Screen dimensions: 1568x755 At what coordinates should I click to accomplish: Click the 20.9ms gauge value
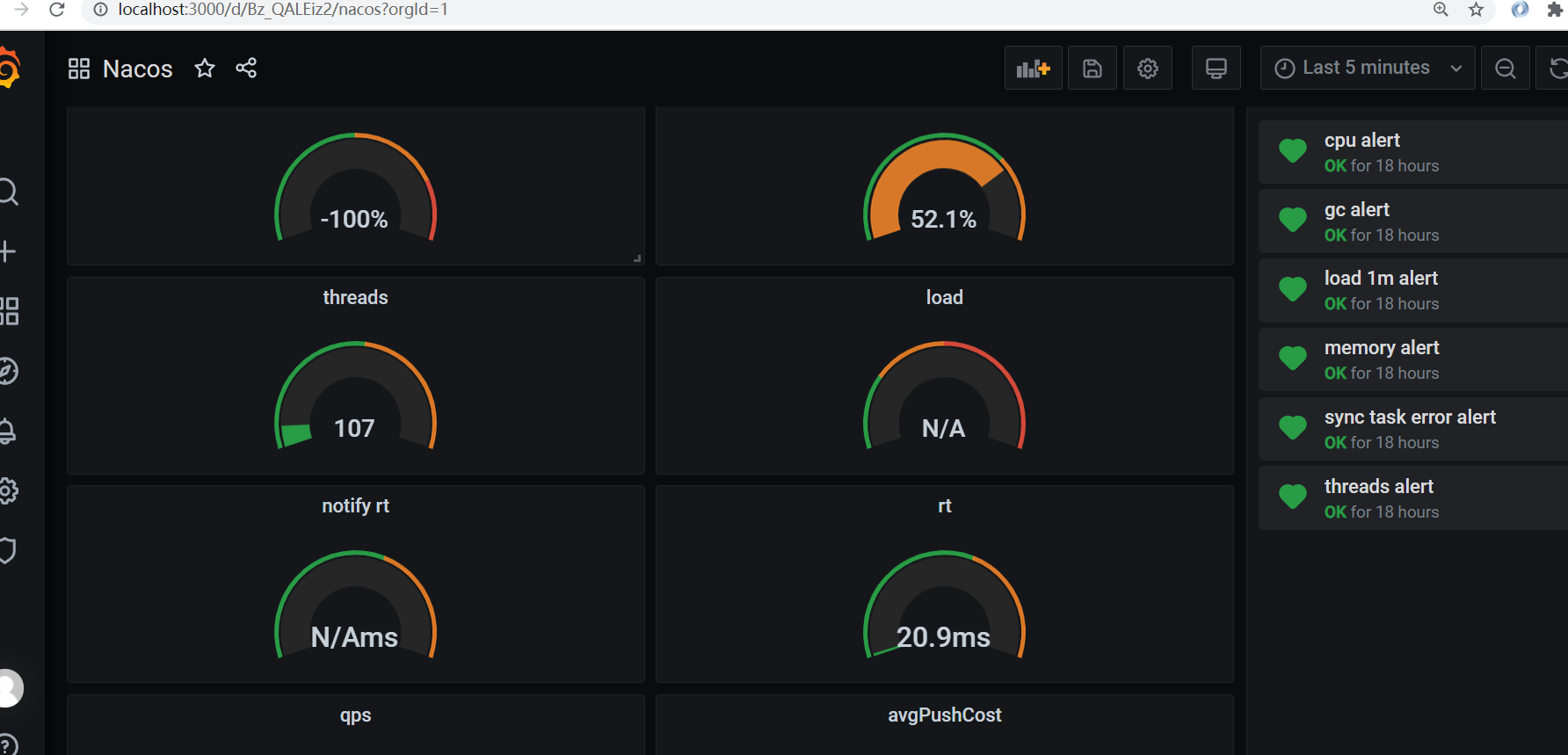(943, 637)
